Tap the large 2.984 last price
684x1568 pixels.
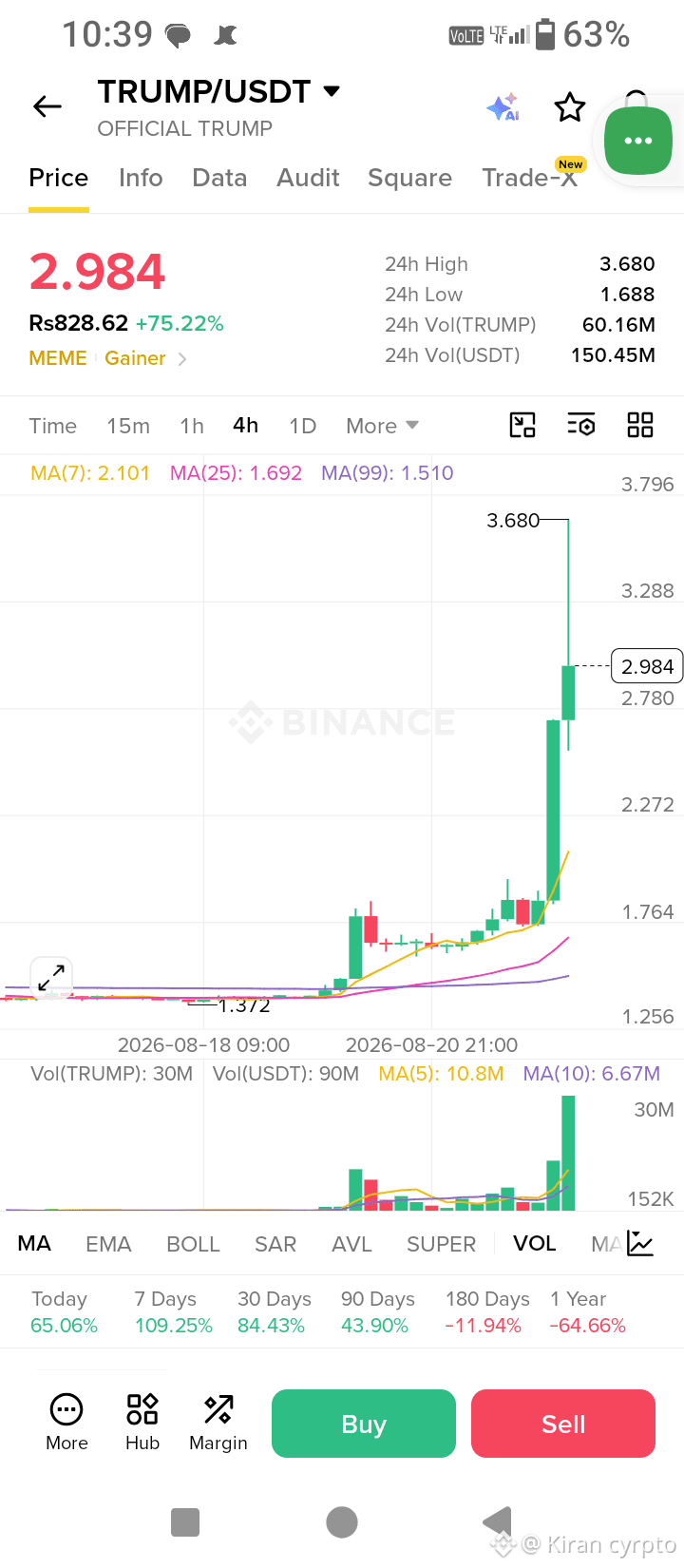coord(97,272)
